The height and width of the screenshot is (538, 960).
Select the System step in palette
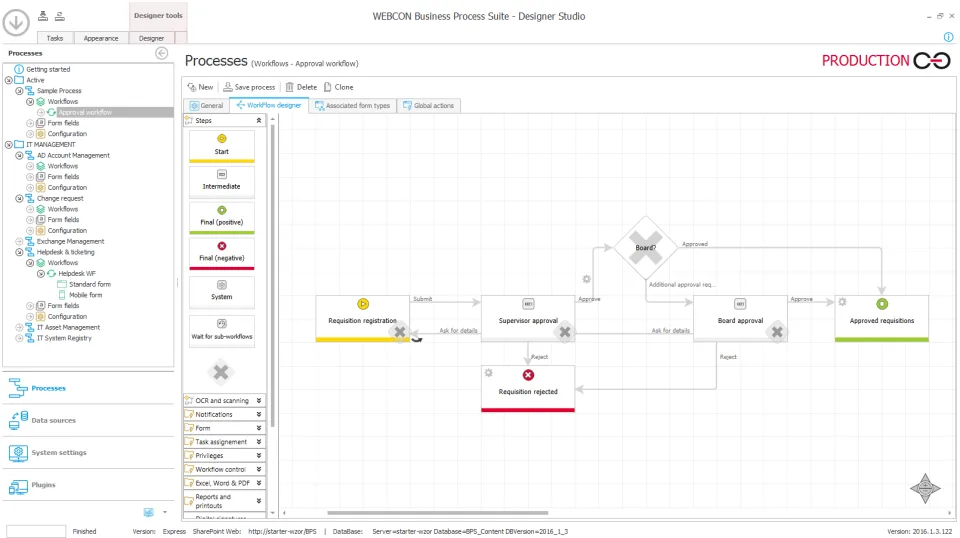pyautogui.click(x=222, y=291)
